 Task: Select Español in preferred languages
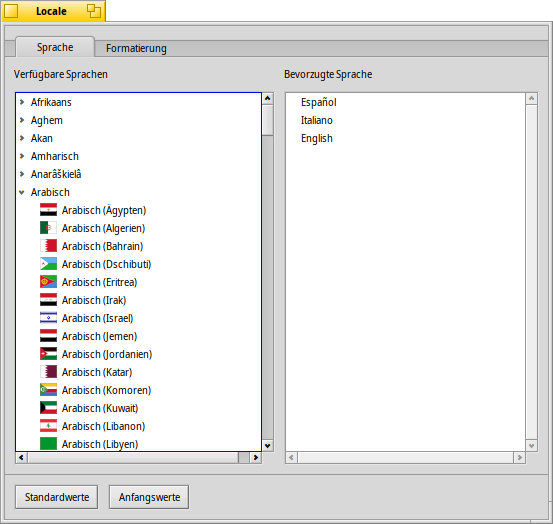[x=405, y=102]
